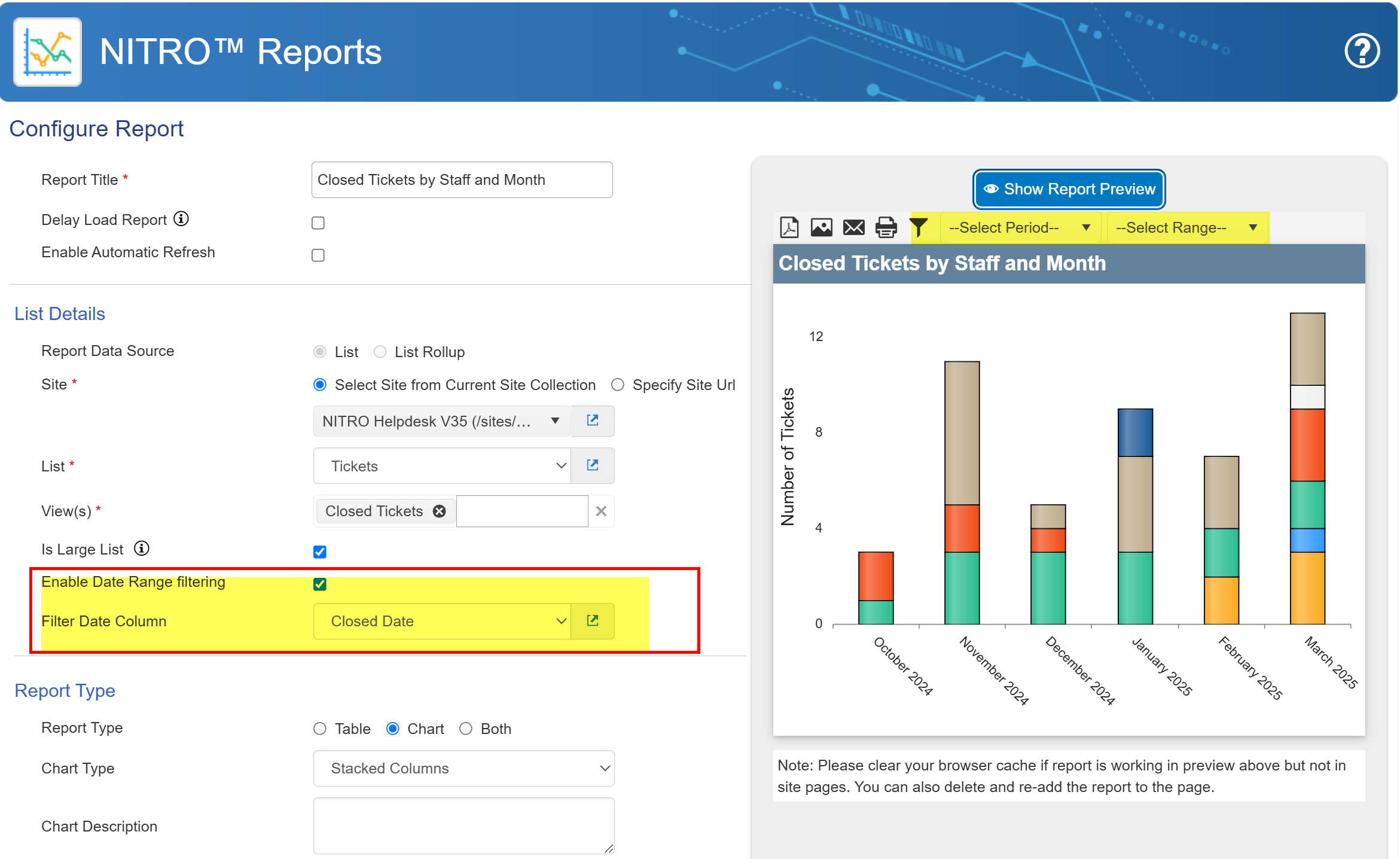Click the orange March 2025 bar segment

(1307, 587)
